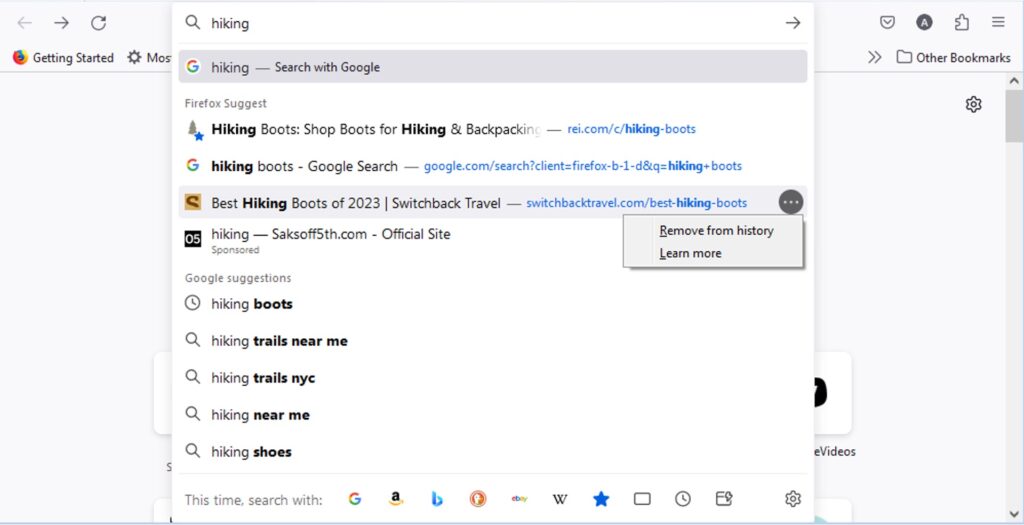Search open tabs with the tab icon
Viewport: 1024px width, 525px height.
642,500
